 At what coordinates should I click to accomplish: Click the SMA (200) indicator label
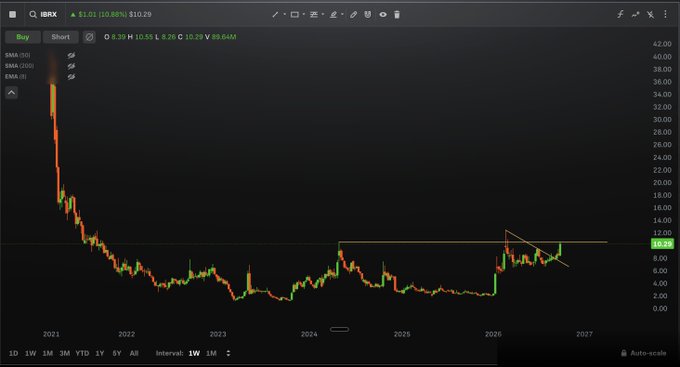(x=20, y=66)
